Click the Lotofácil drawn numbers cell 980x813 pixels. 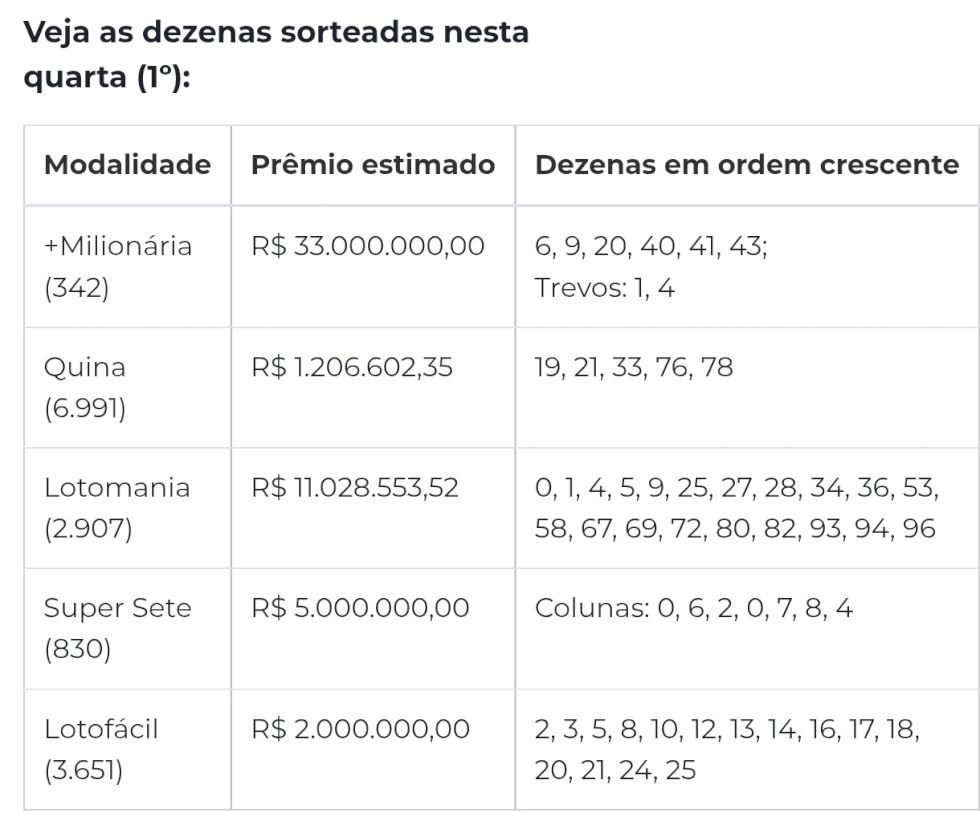point(747,749)
